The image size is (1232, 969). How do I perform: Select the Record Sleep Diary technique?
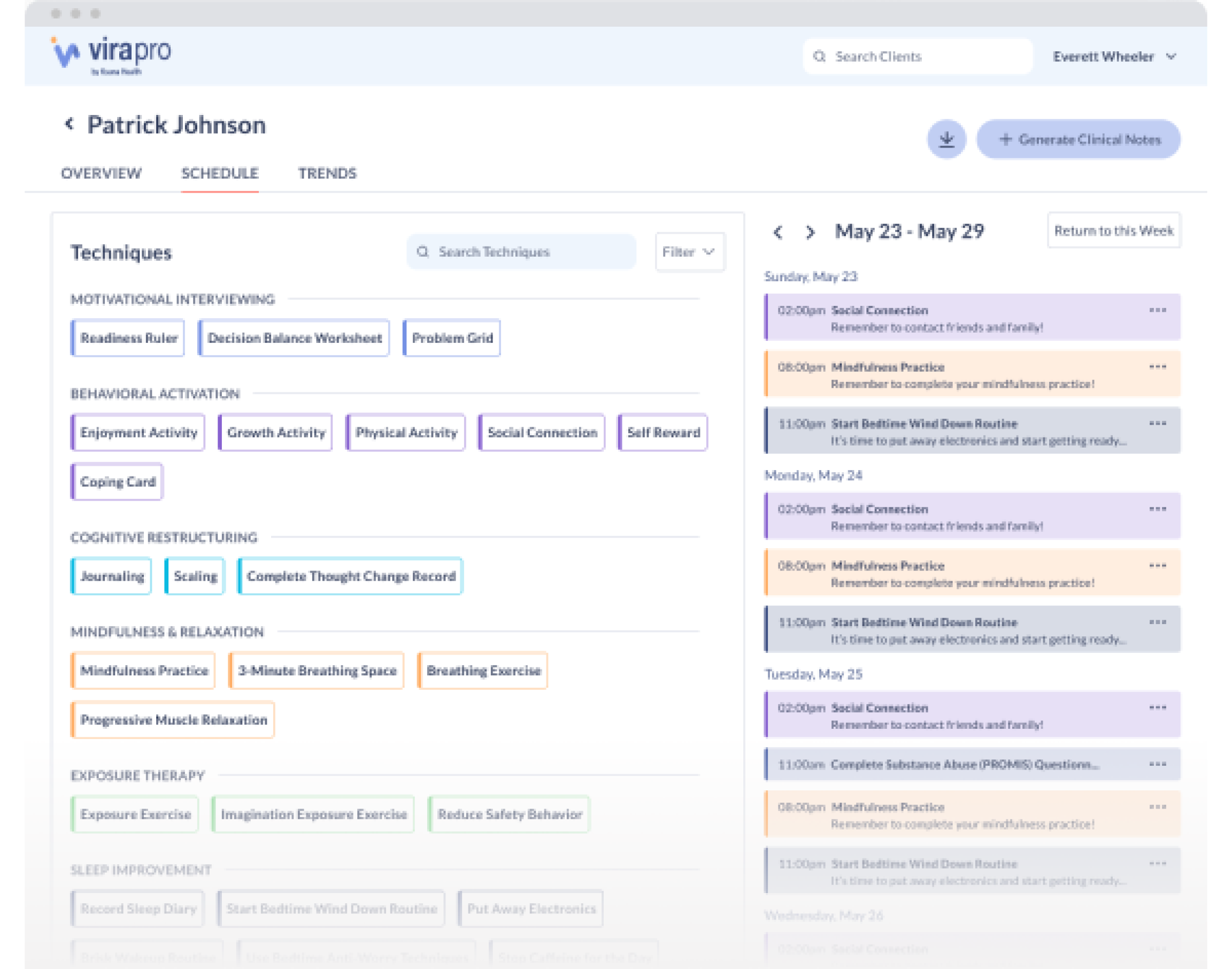tap(137, 909)
